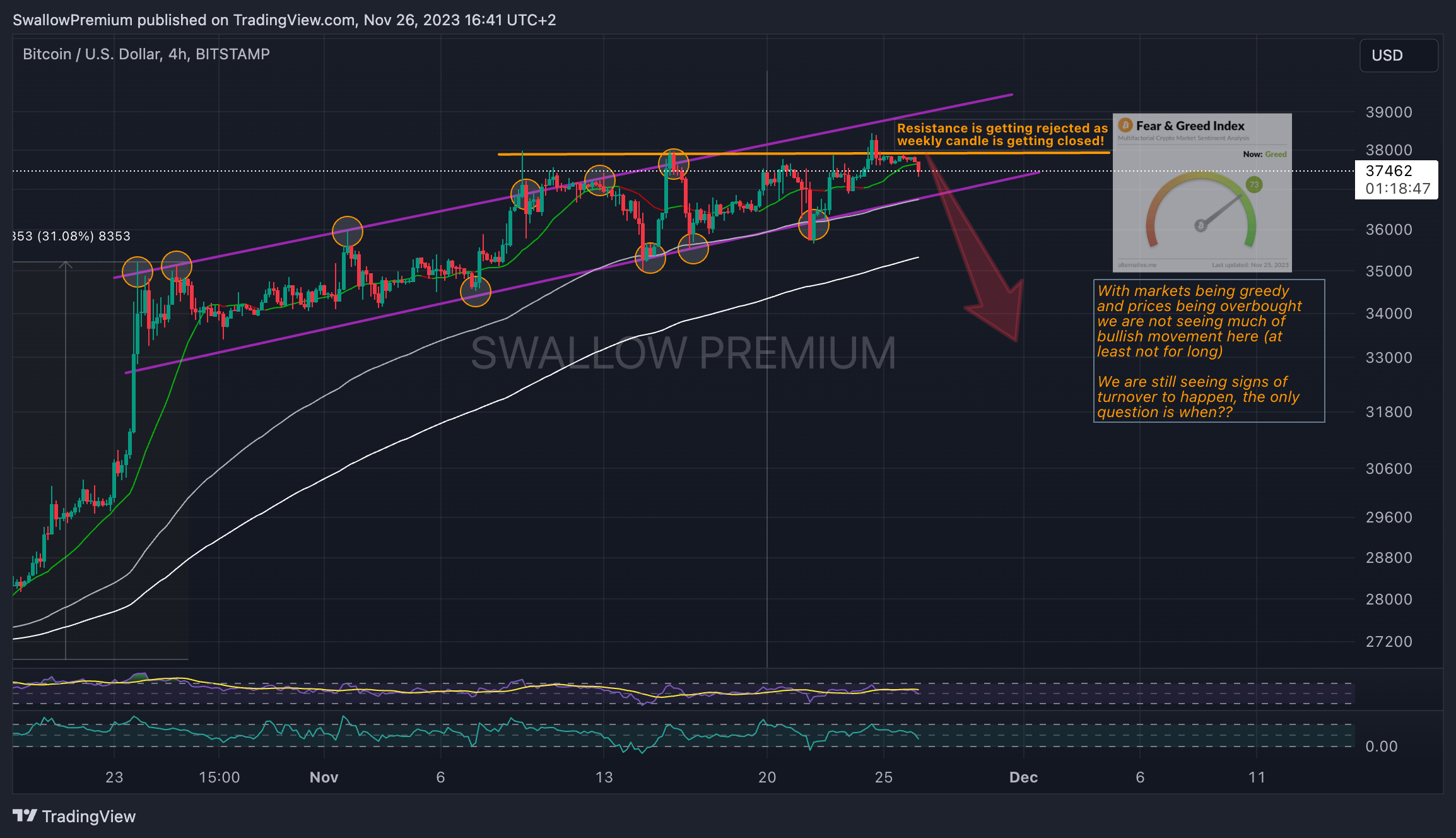Click the 36000 price axis label
The height and width of the screenshot is (838, 1456).
click(x=1388, y=230)
